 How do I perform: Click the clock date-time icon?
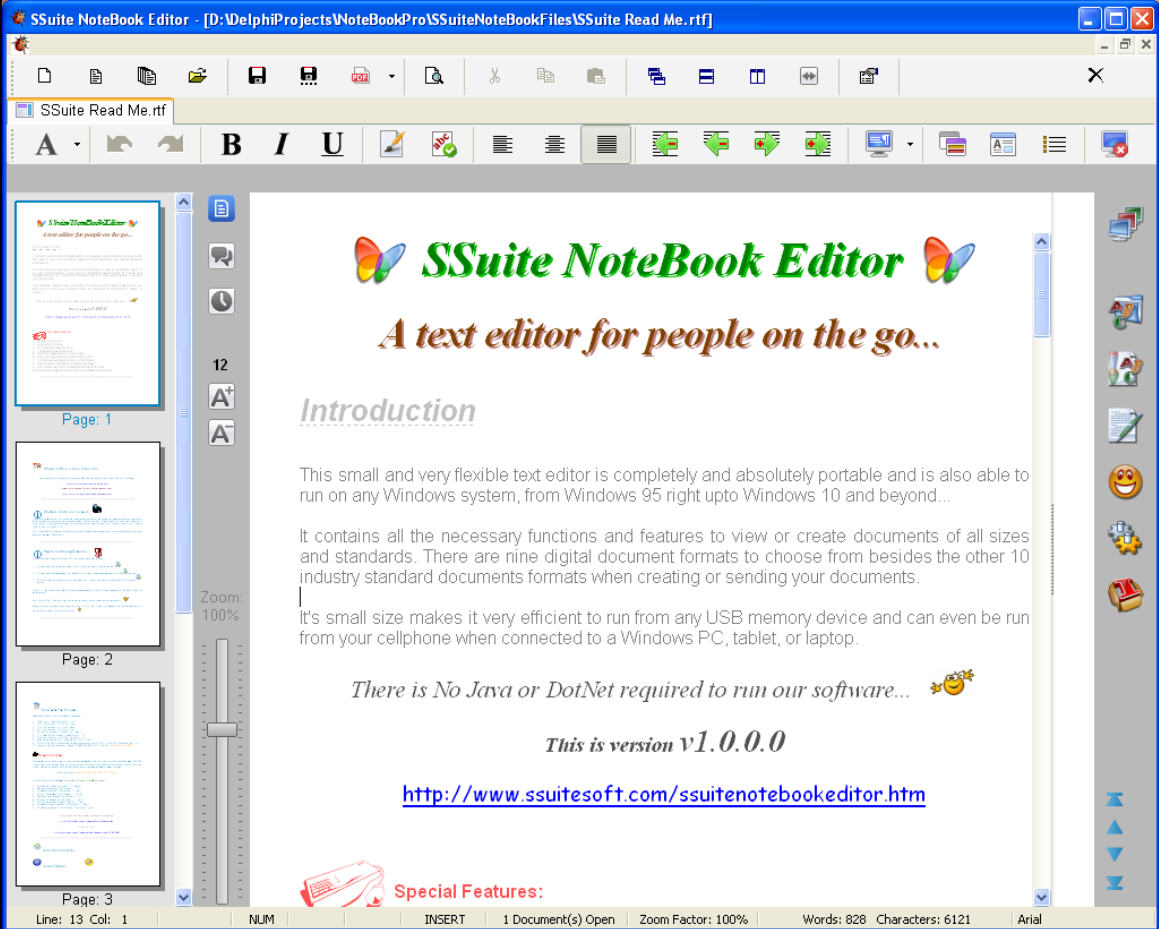(221, 301)
